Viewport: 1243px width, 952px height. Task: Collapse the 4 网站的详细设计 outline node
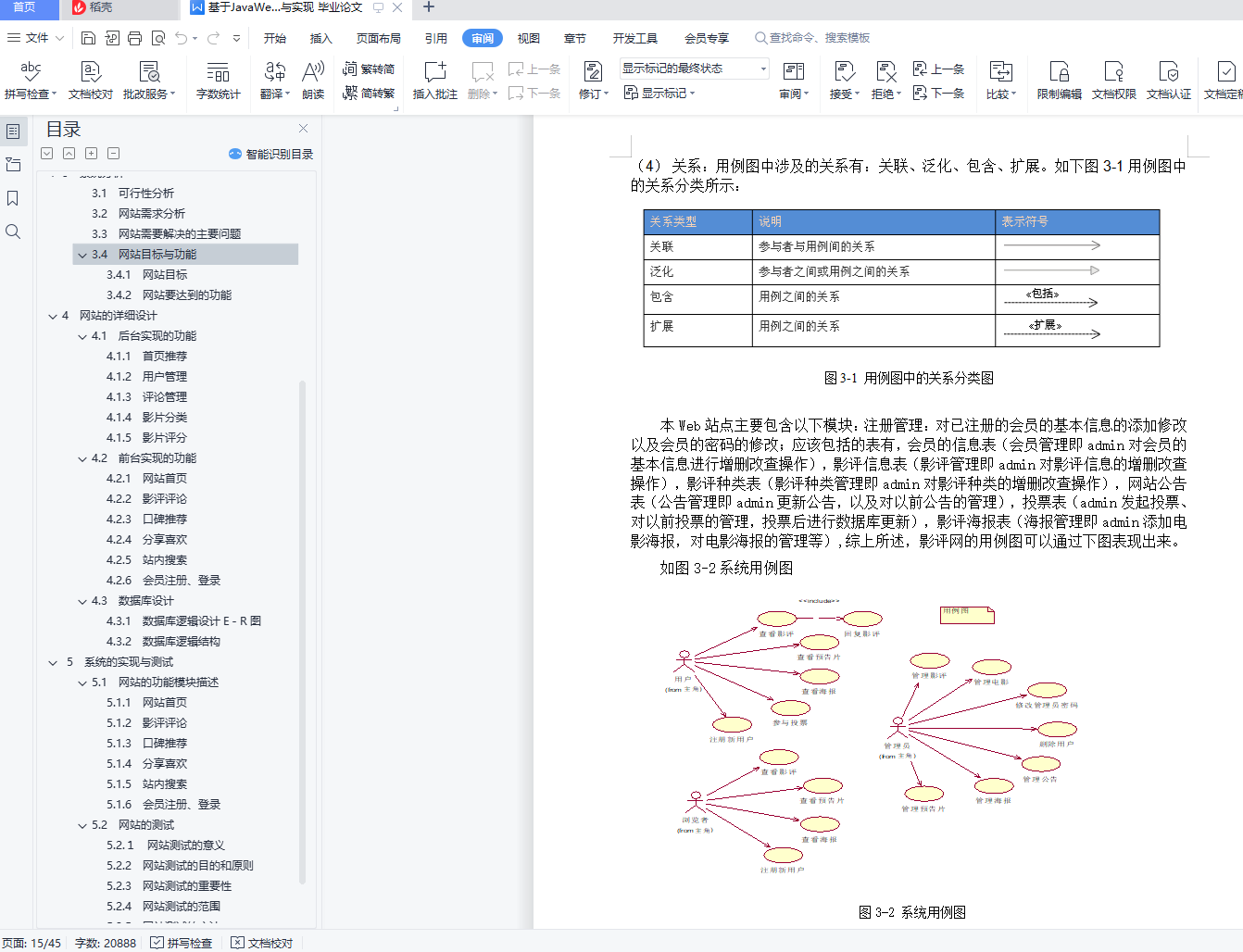point(53,316)
